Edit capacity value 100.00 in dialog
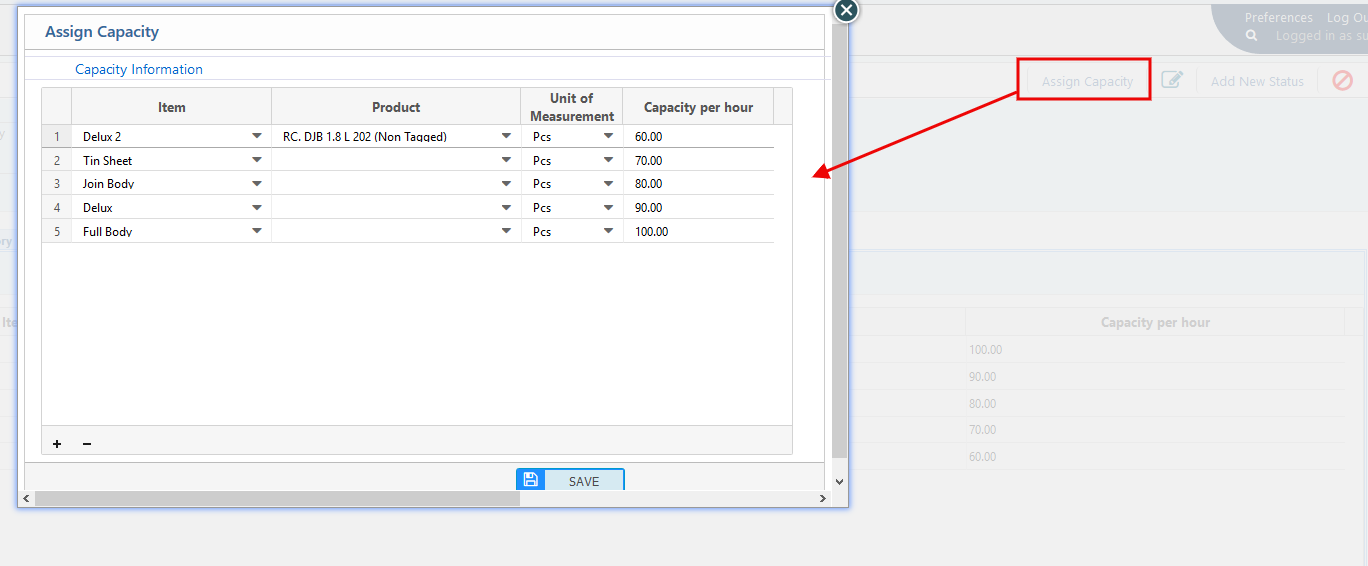 698,231
